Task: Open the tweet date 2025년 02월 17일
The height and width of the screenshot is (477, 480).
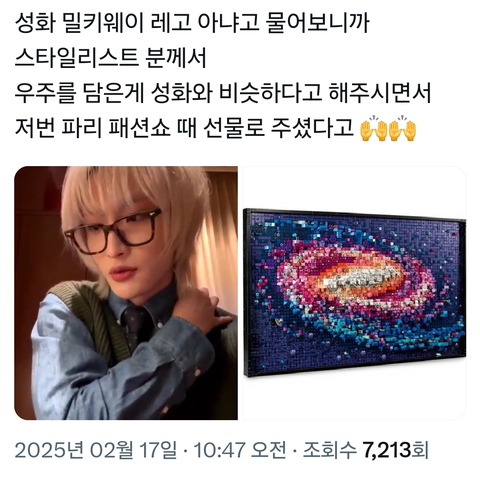Action: click(96, 450)
